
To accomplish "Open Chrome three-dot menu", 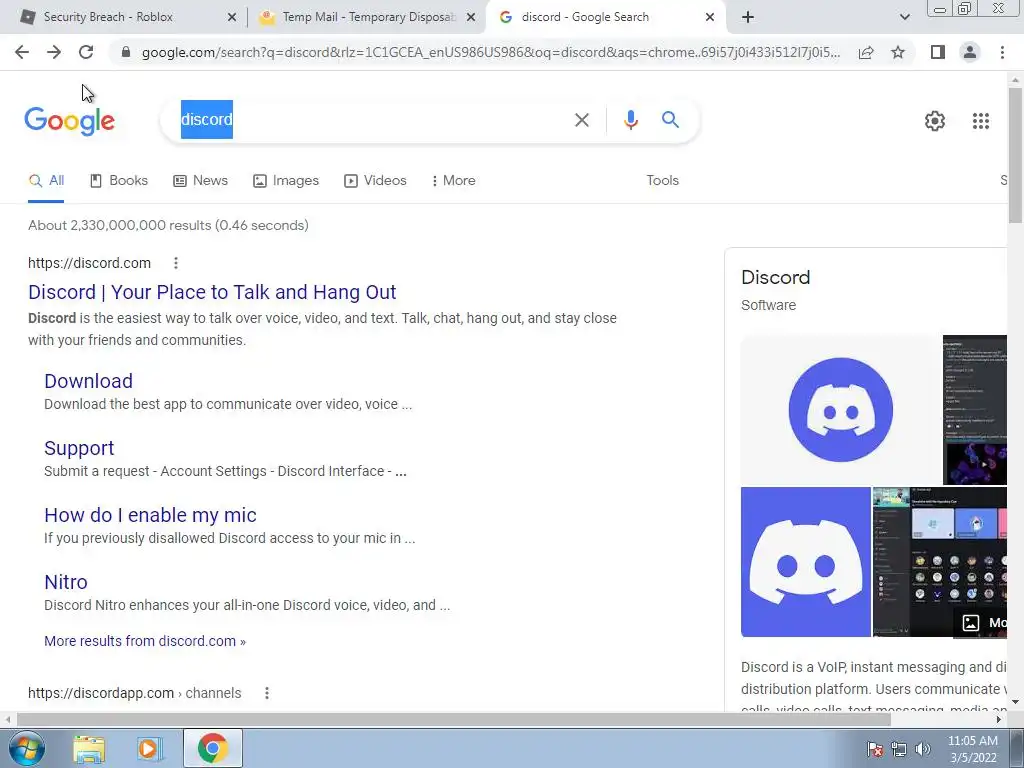I will [x=1002, y=52].
